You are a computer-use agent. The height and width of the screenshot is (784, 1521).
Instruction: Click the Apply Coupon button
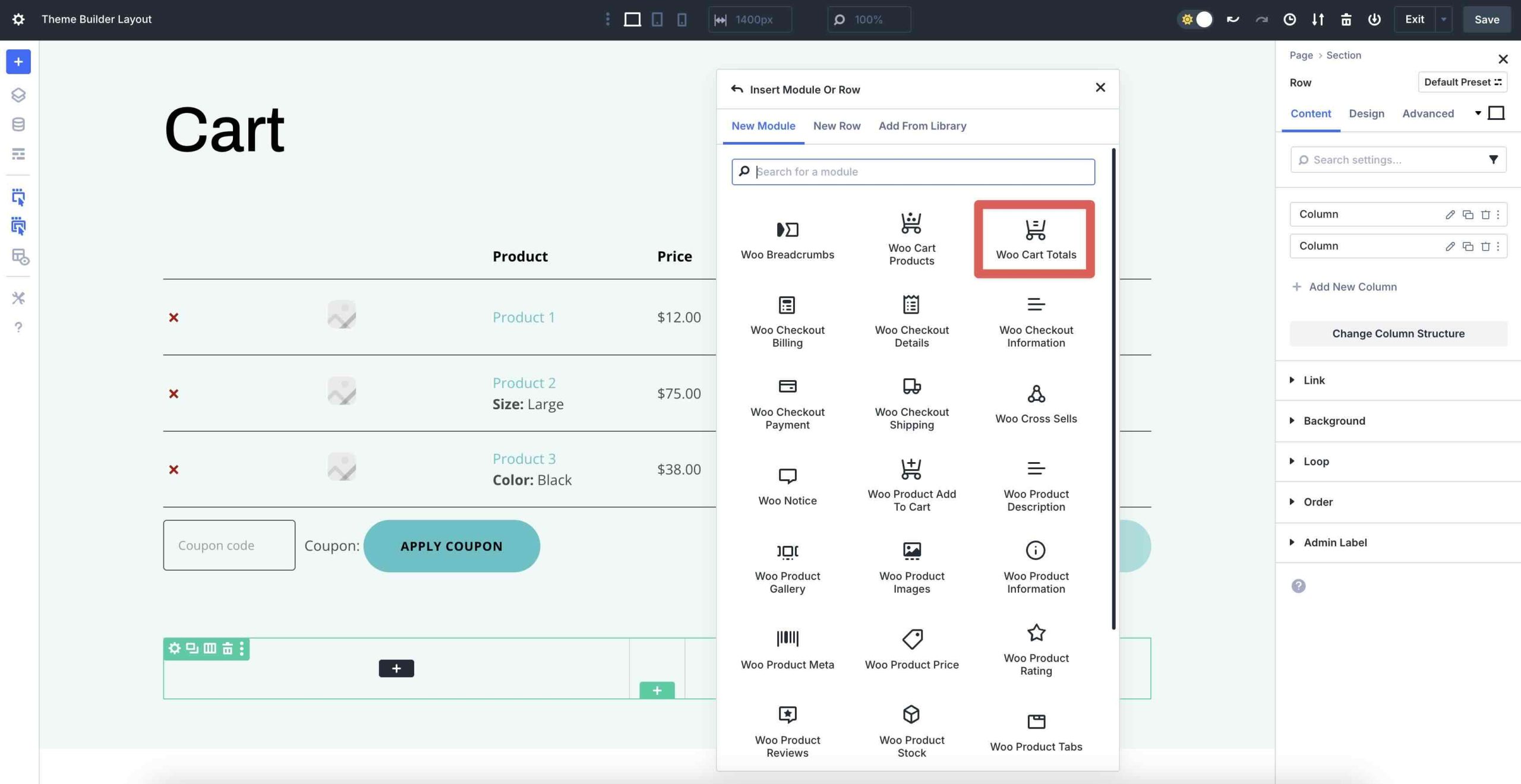tap(452, 545)
